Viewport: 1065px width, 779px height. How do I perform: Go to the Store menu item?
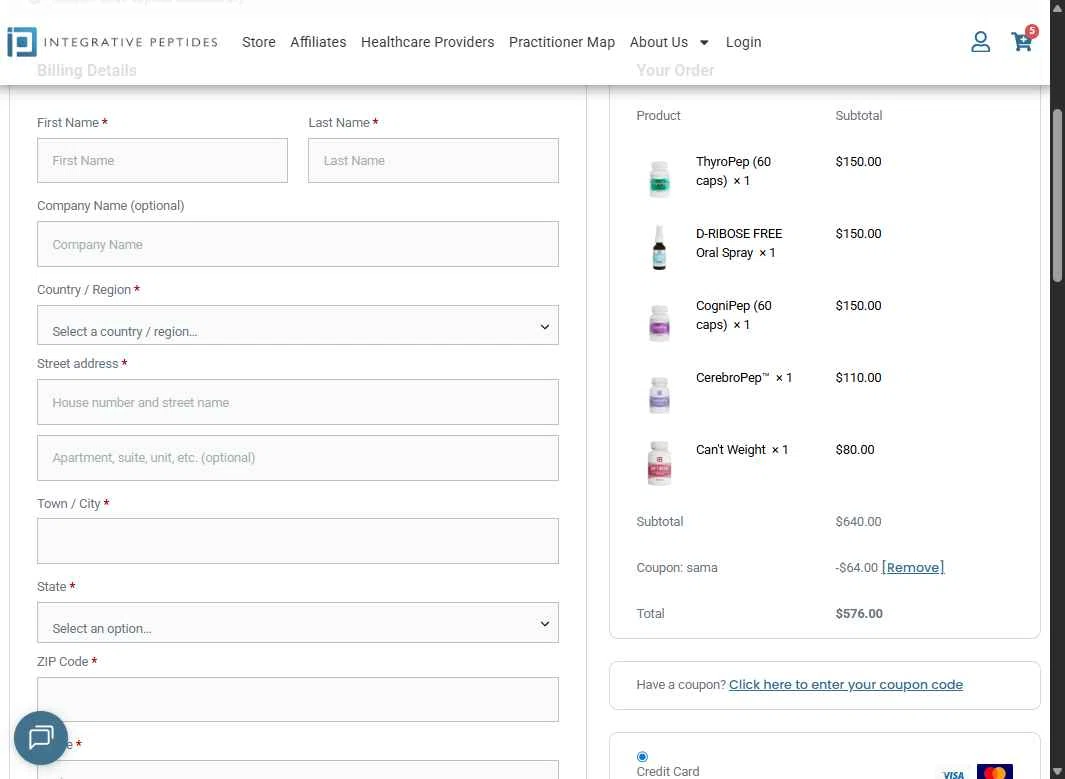click(x=259, y=42)
